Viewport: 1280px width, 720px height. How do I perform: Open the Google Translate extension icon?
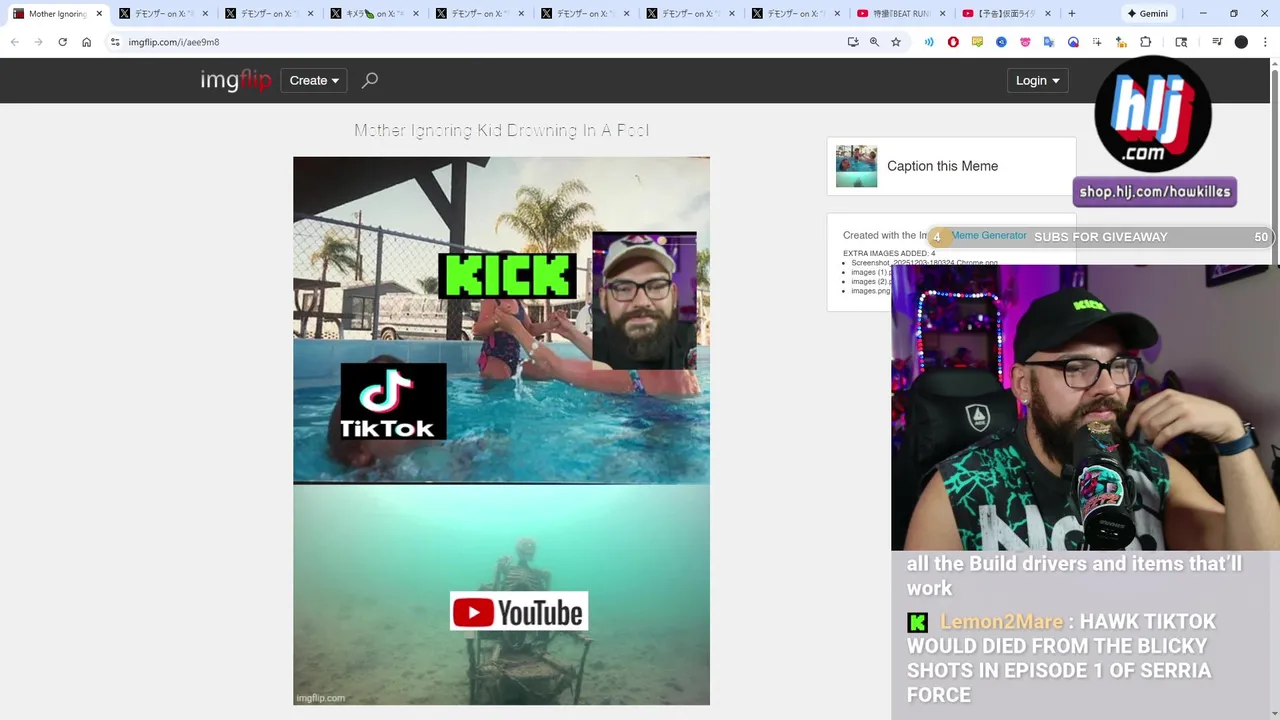pyautogui.click(x=1049, y=42)
